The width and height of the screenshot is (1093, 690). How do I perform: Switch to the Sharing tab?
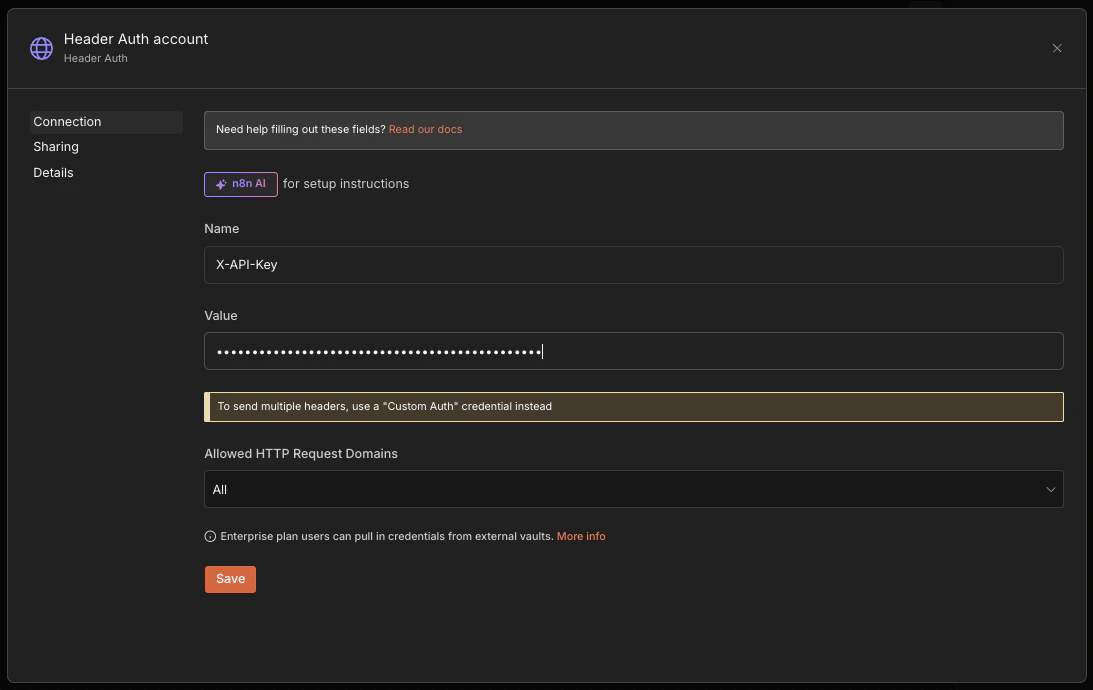56,146
